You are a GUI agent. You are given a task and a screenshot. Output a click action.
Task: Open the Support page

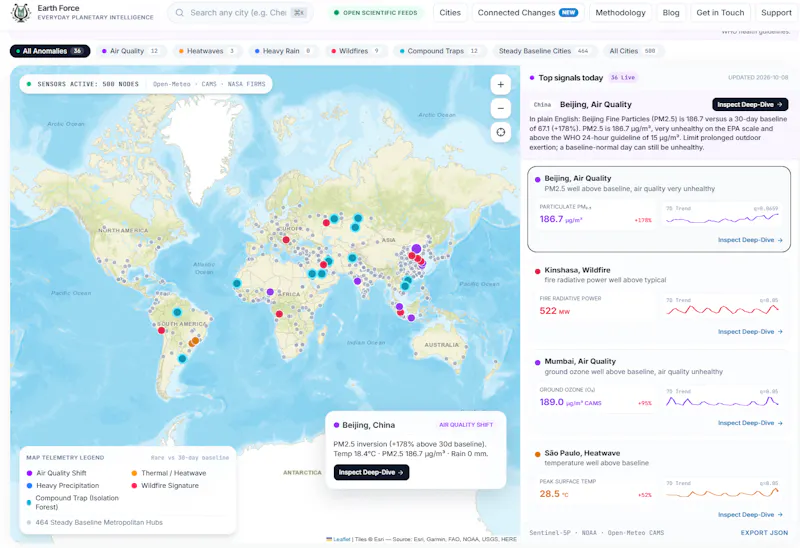(776, 13)
